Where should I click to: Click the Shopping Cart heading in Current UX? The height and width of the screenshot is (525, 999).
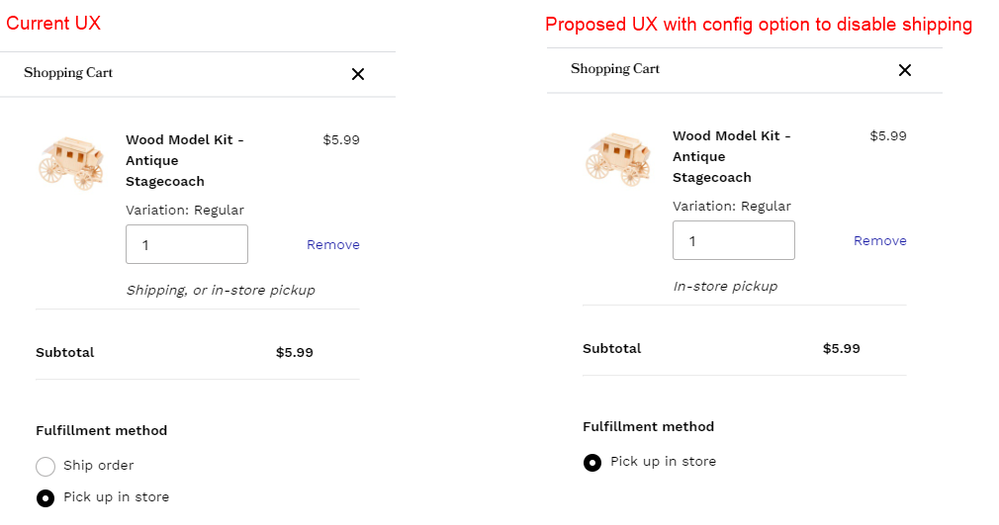pyautogui.click(x=68, y=73)
